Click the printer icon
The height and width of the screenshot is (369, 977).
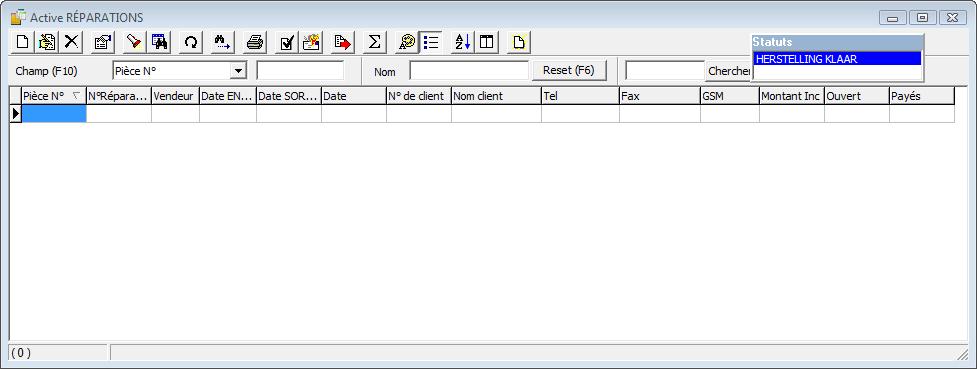click(254, 42)
